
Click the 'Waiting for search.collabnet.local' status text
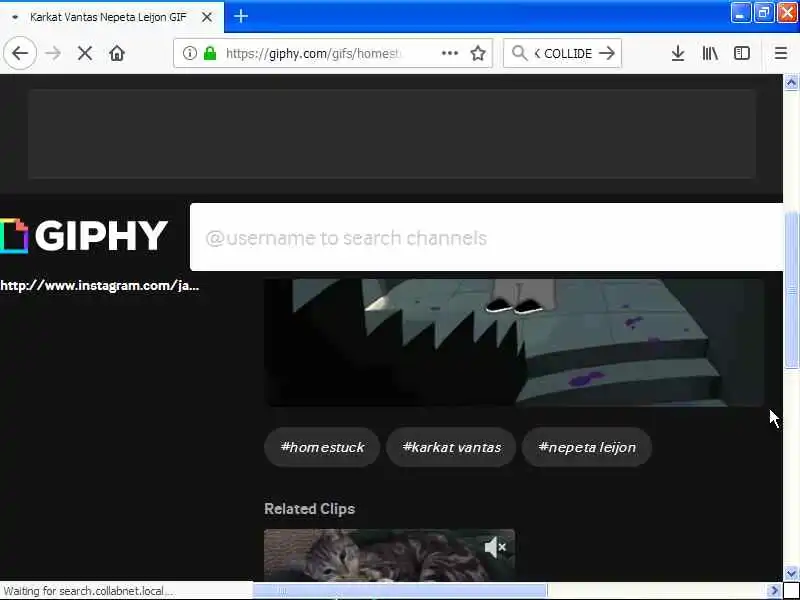[x=88, y=591]
